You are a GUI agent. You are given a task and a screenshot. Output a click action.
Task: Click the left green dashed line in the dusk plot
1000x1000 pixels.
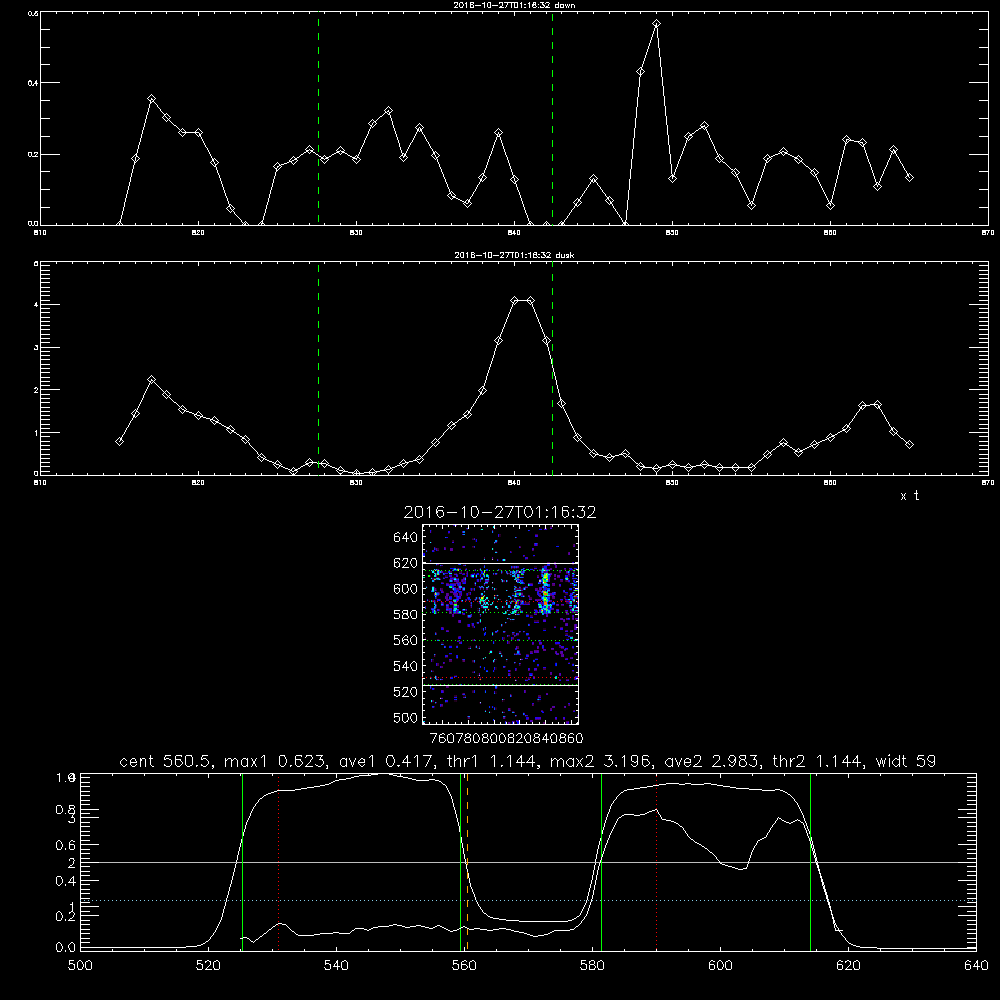pos(318,368)
